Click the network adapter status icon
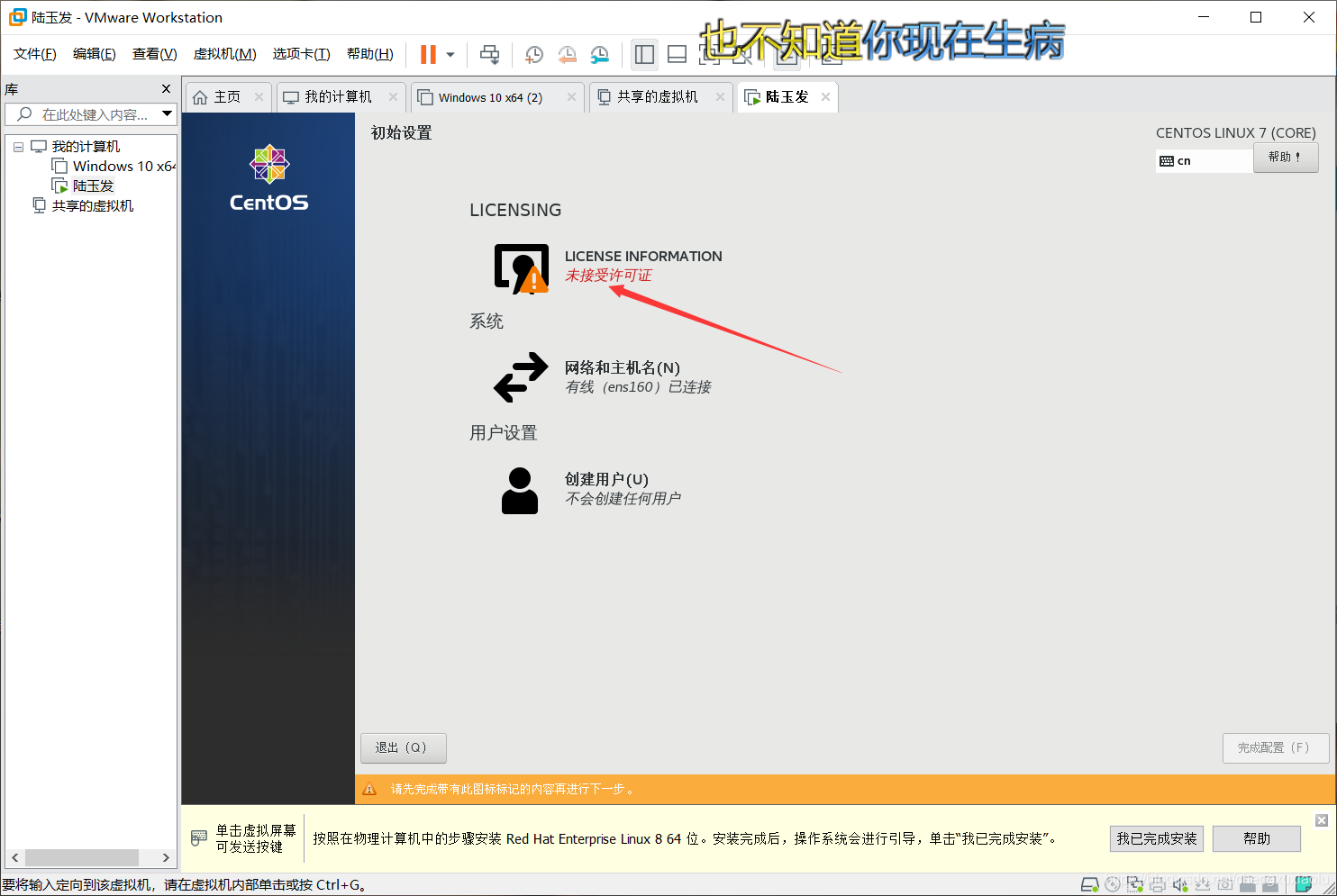Viewport: 1337px width, 896px height. tap(1135, 884)
